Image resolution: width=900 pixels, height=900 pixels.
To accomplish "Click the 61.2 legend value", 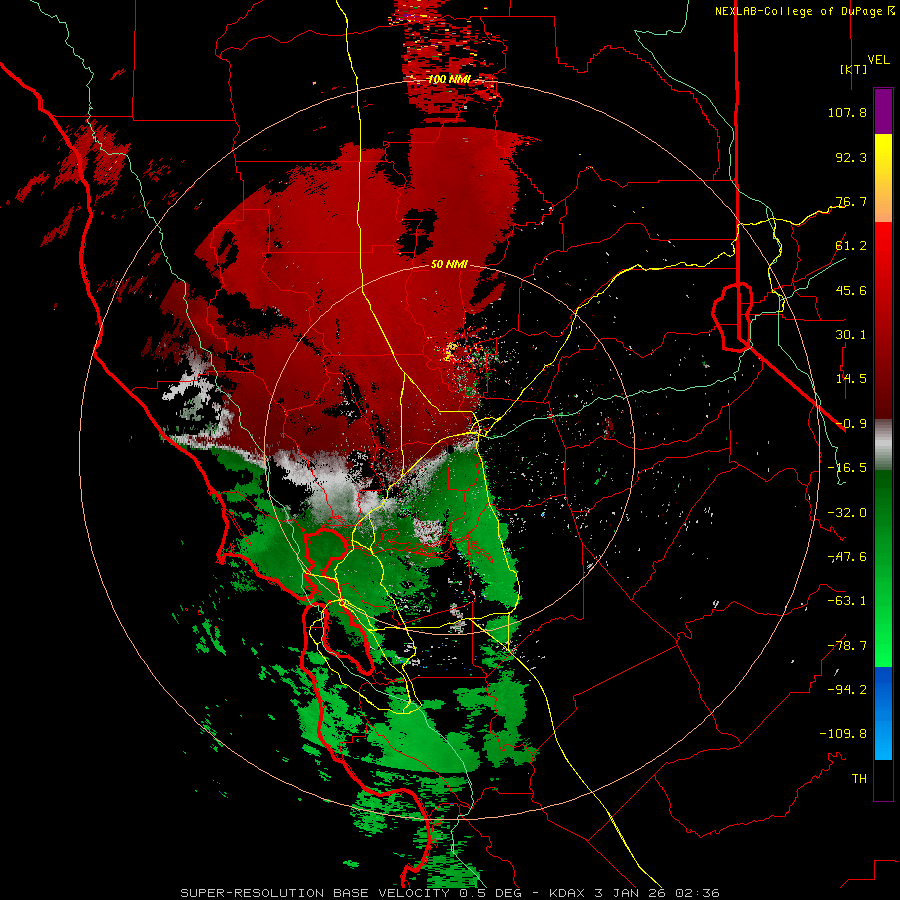I will click(851, 246).
